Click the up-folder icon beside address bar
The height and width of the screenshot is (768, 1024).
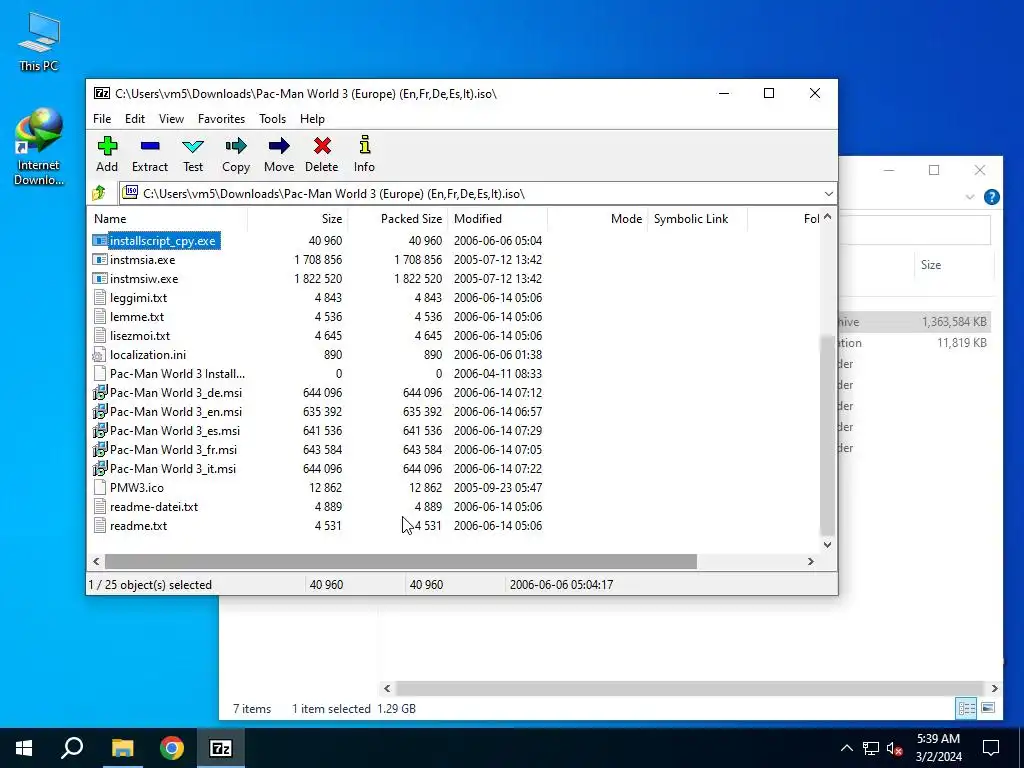tap(99, 193)
